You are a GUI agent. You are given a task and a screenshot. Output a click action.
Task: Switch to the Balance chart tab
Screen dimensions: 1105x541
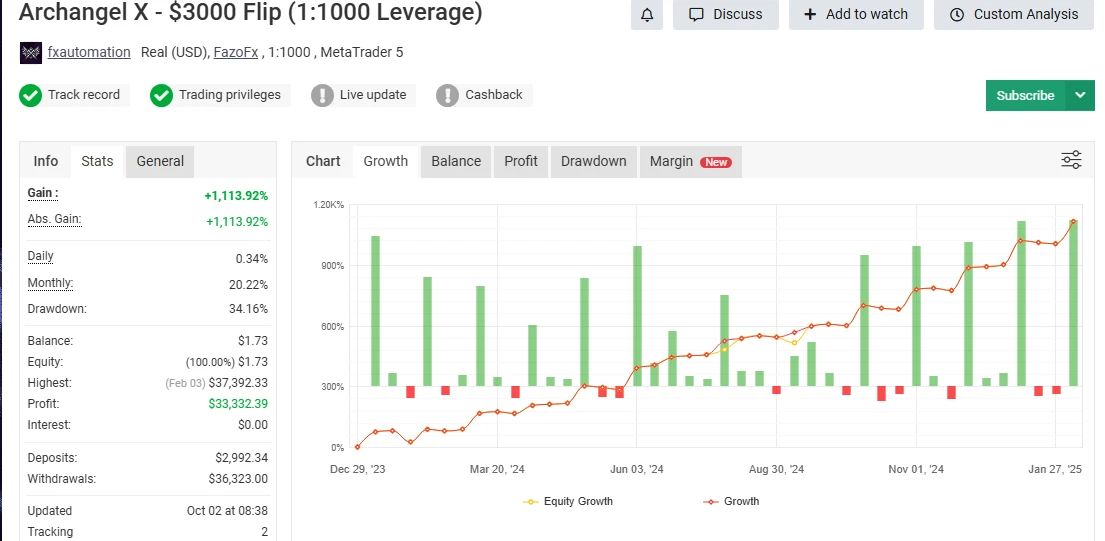click(x=456, y=161)
